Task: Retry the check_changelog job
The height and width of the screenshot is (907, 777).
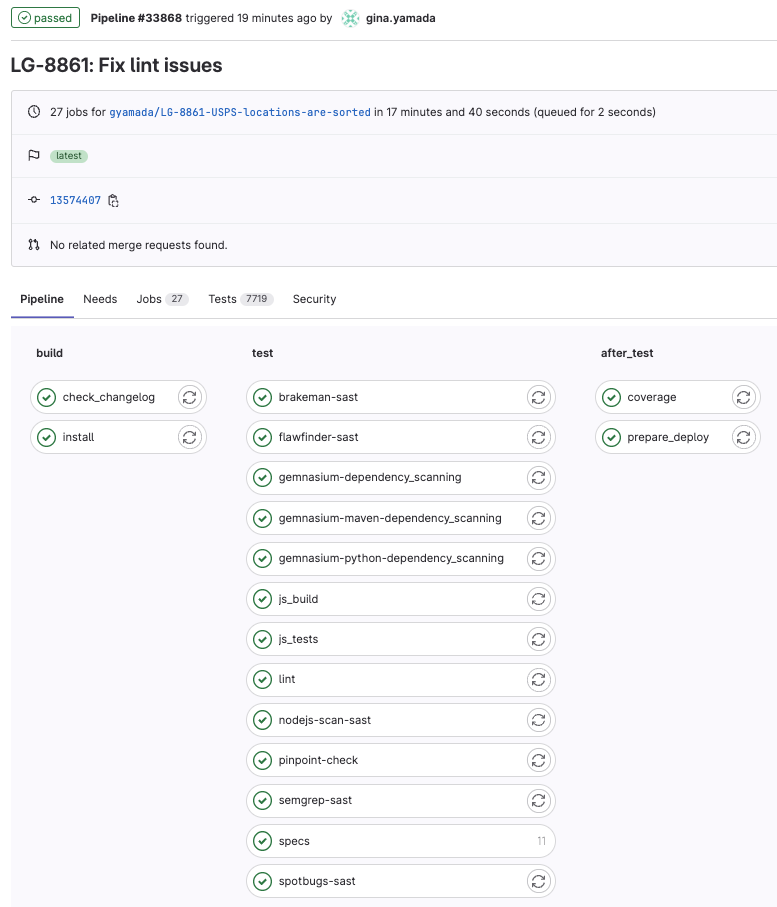Action: pos(189,397)
